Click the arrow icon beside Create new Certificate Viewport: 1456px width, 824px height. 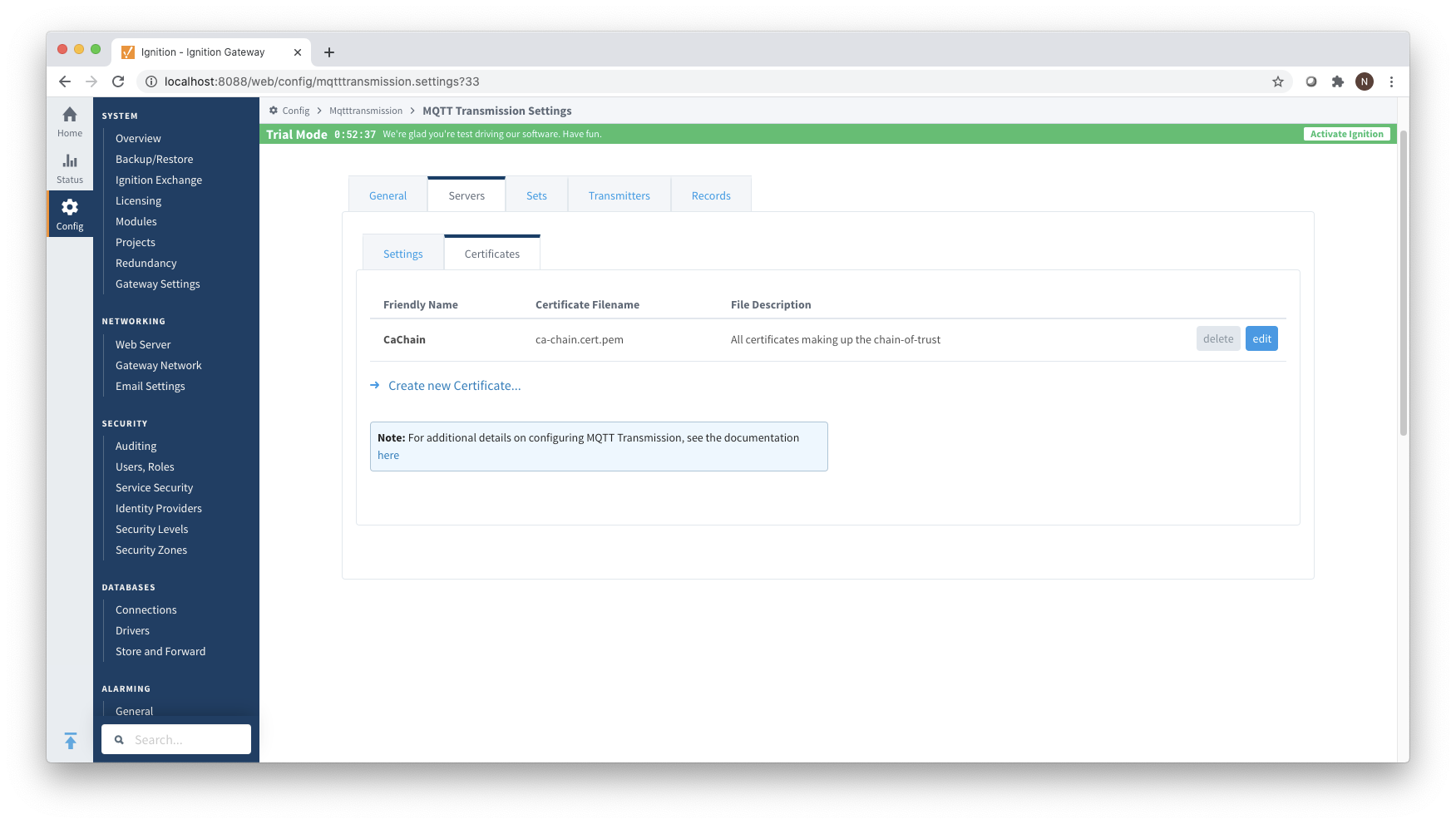click(x=375, y=385)
